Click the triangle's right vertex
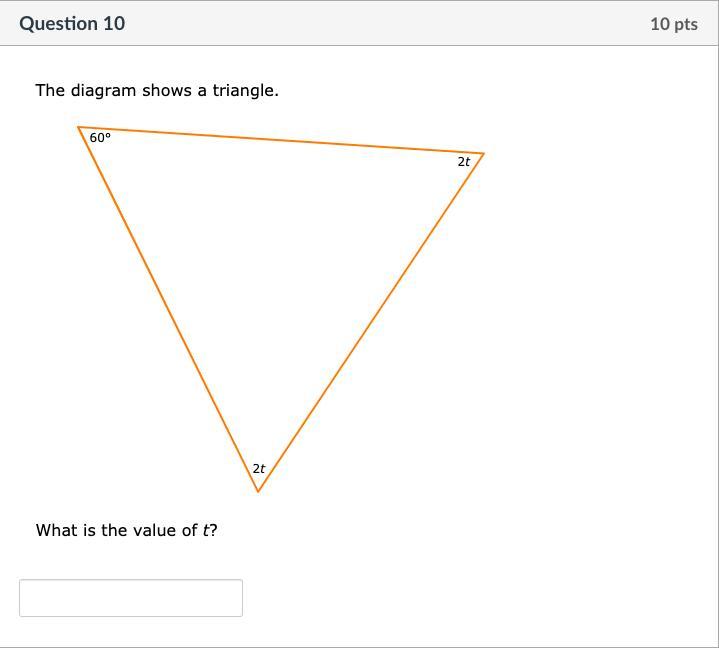This screenshot has height=650, width=719. [483, 153]
